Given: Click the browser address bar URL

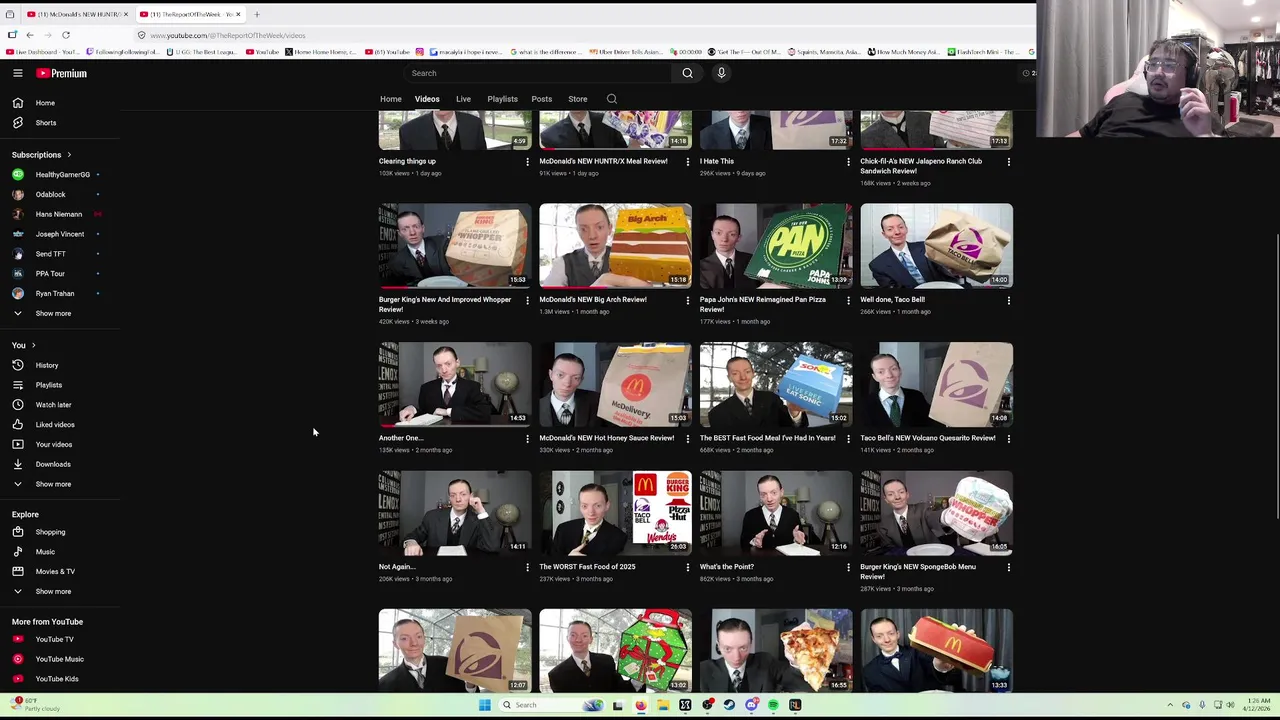Looking at the screenshot, I should click(x=228, y=35).
